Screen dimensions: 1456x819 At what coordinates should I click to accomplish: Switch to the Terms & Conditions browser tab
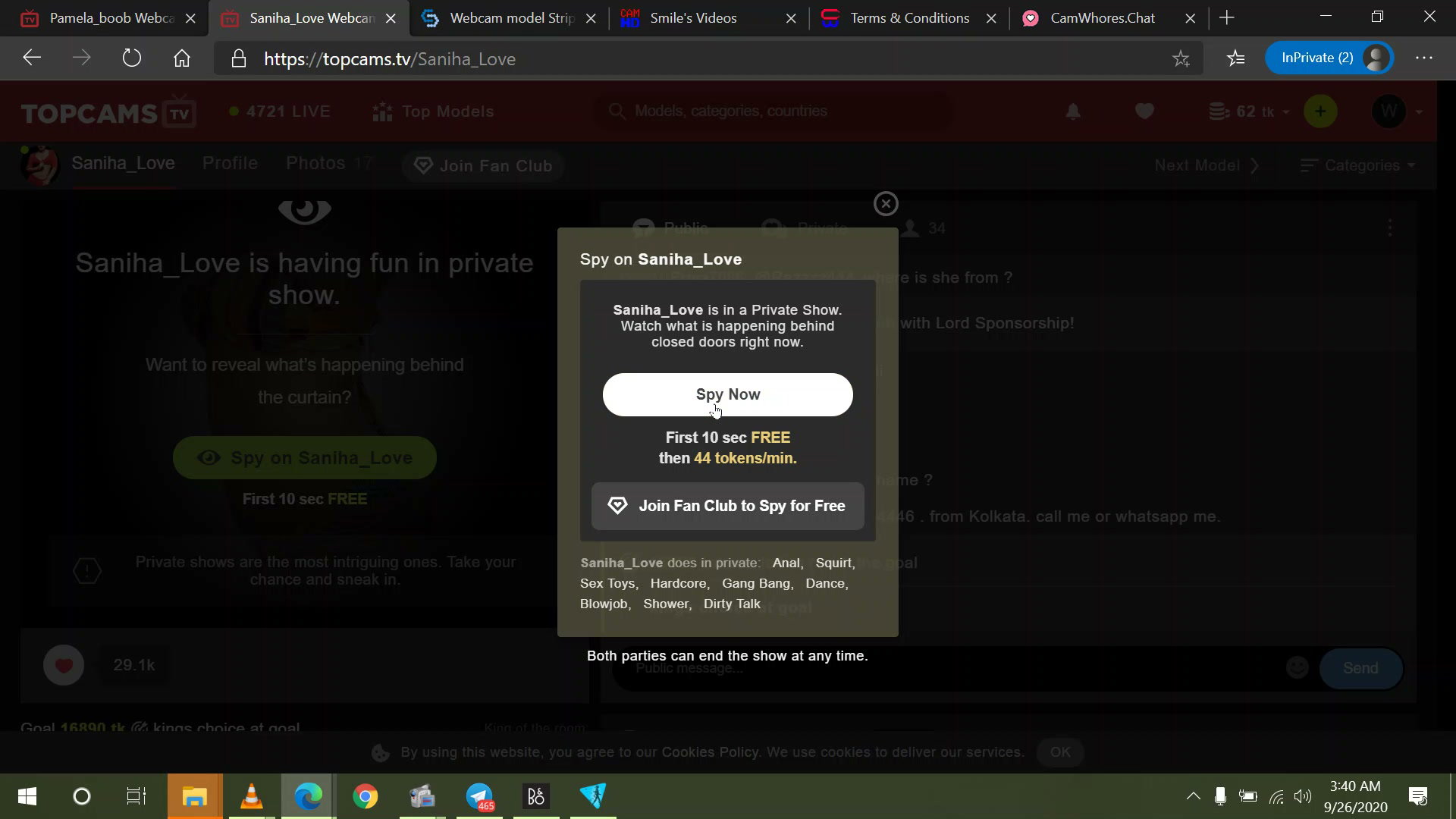pos(910,18)
